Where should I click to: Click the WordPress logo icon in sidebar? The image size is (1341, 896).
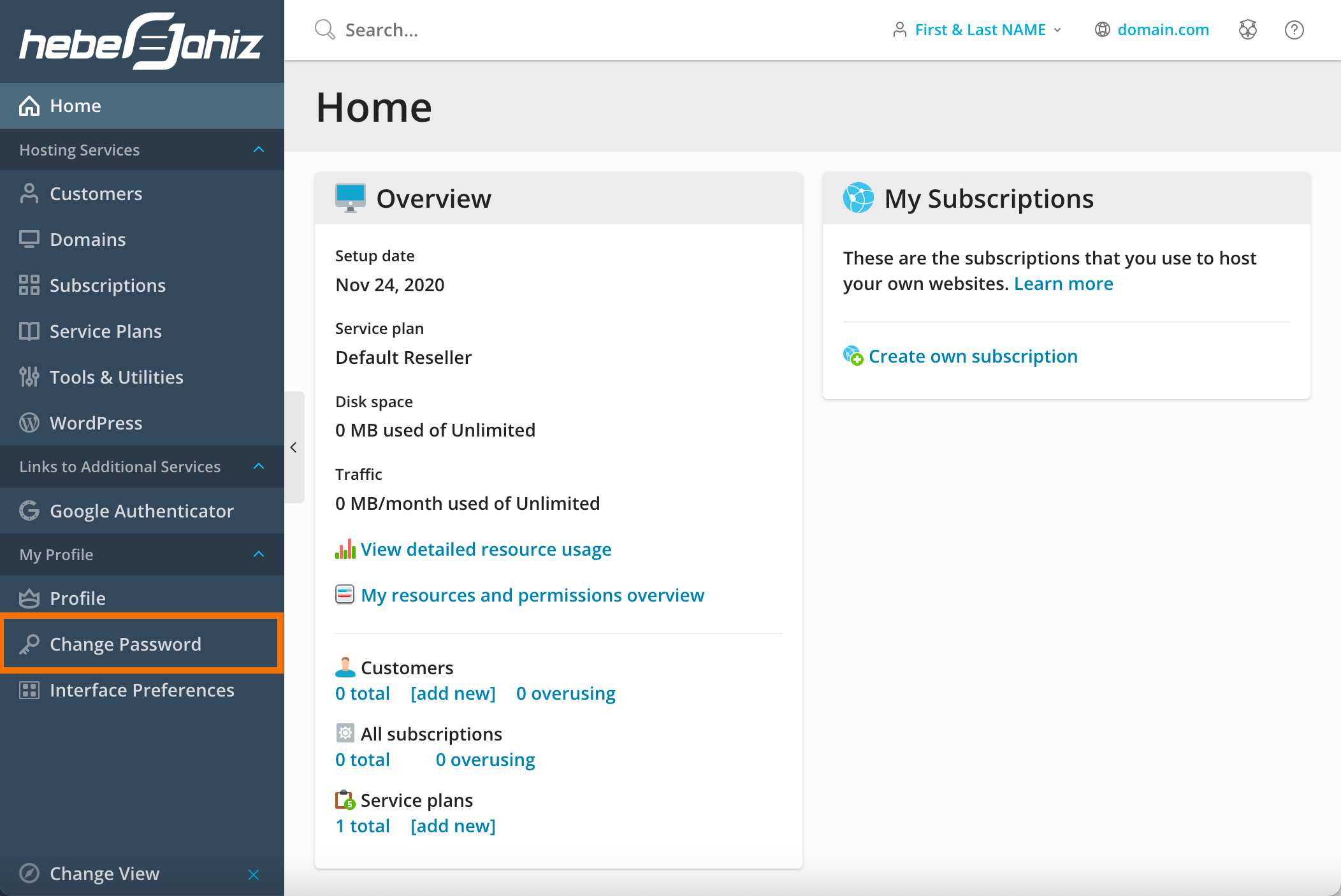(29, 423)
